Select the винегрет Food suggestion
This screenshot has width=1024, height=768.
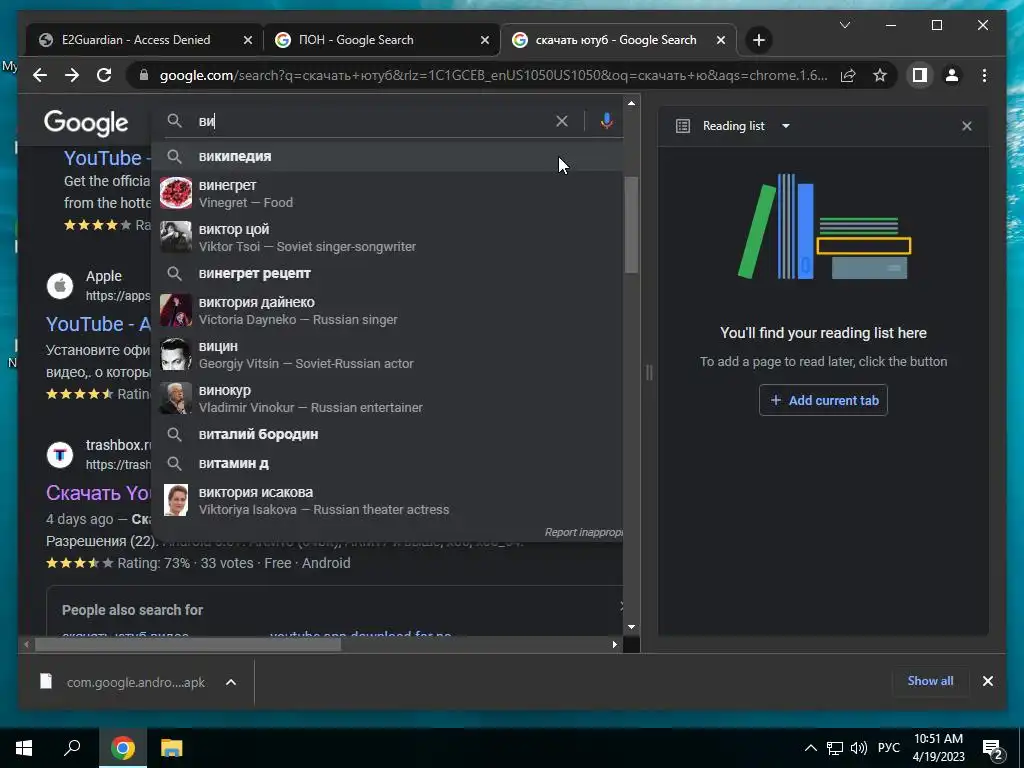[387, 194]
